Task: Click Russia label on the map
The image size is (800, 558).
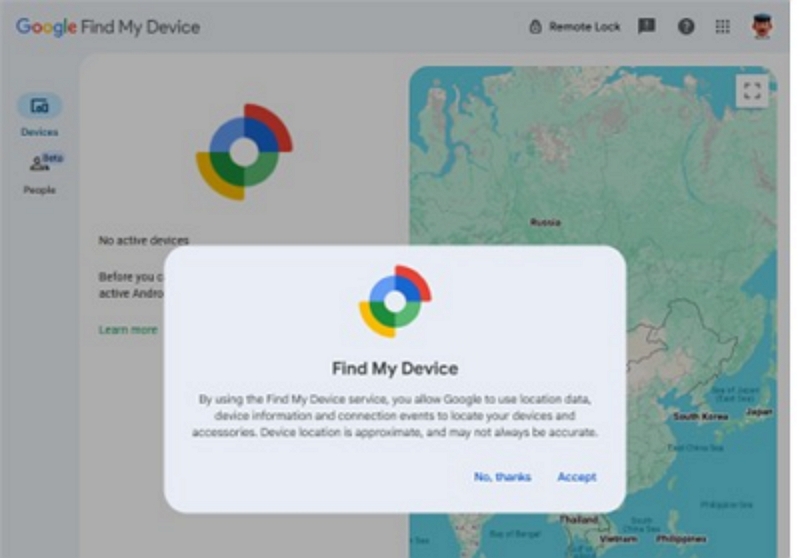Action: pyautogui.click(x=545, y=222)
